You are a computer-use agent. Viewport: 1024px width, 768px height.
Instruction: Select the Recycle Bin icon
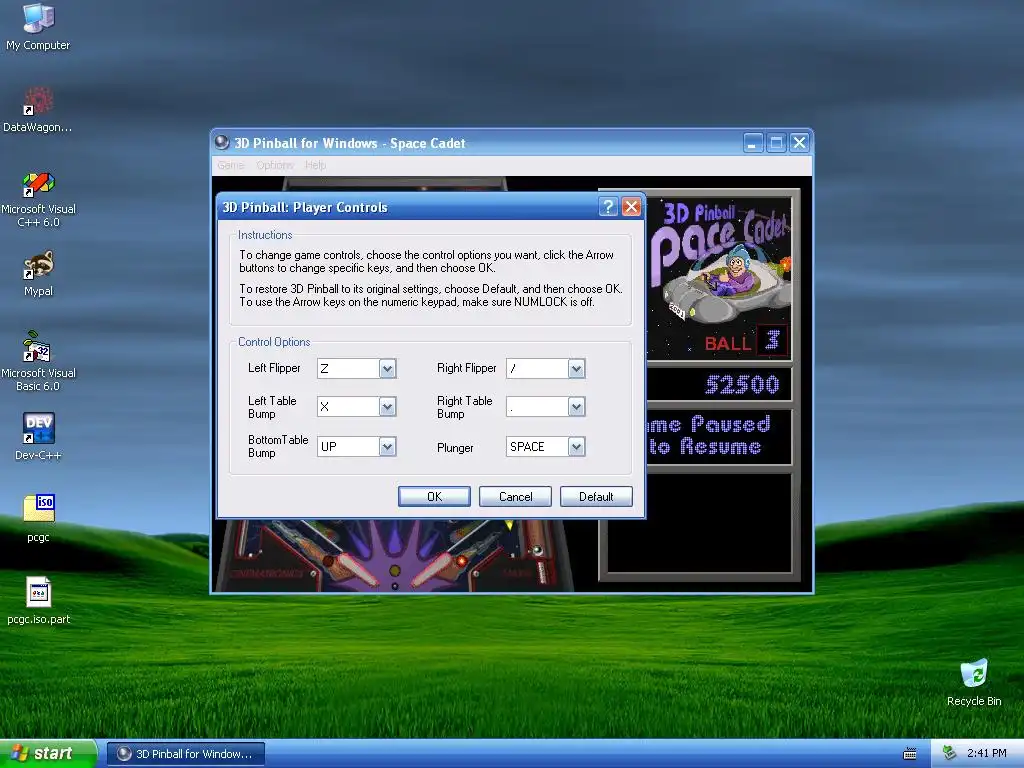[974, 682]
